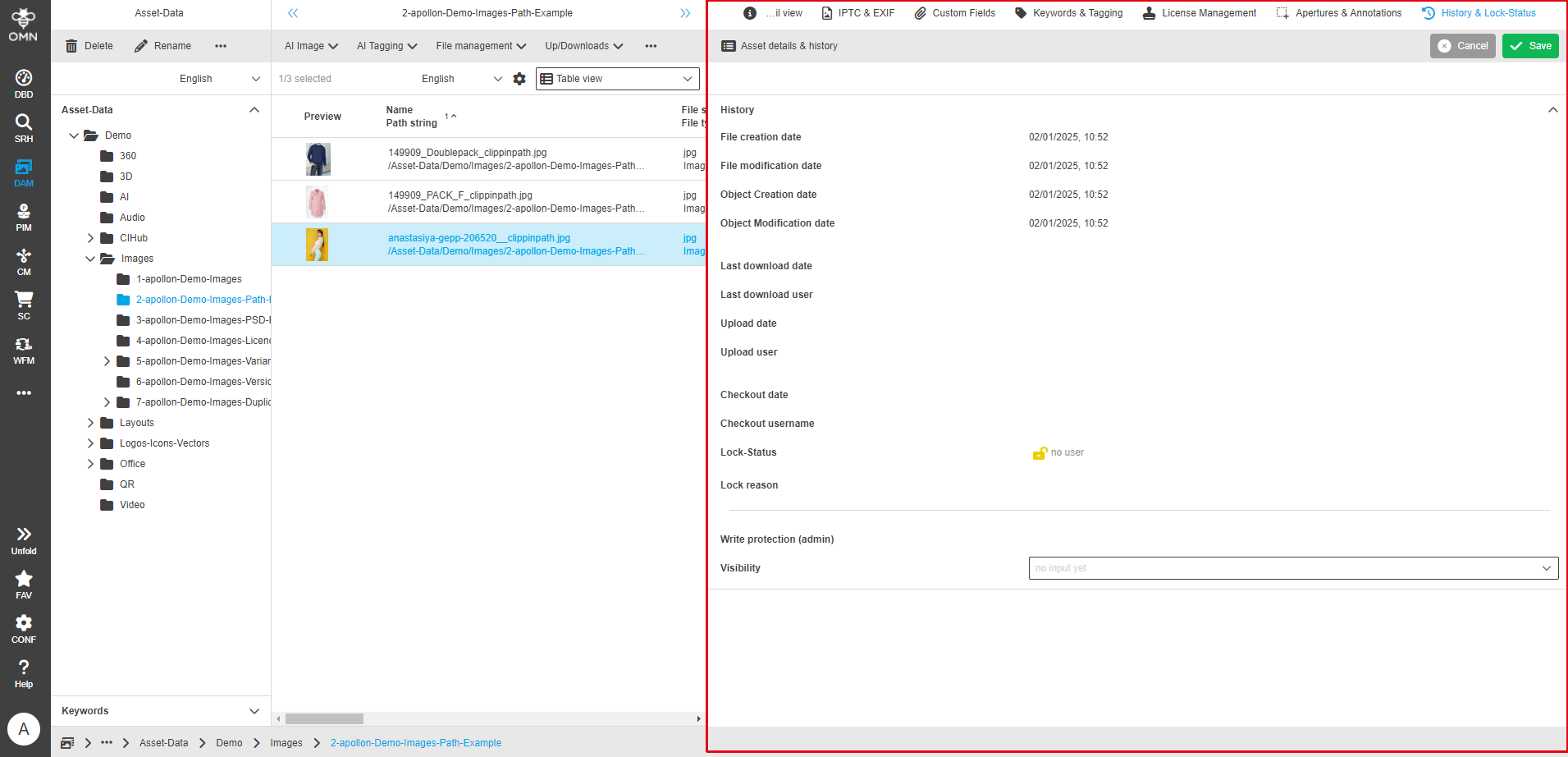Go to Demo in the breadcrumb
Screen dimensions: 1568x757
229,743
